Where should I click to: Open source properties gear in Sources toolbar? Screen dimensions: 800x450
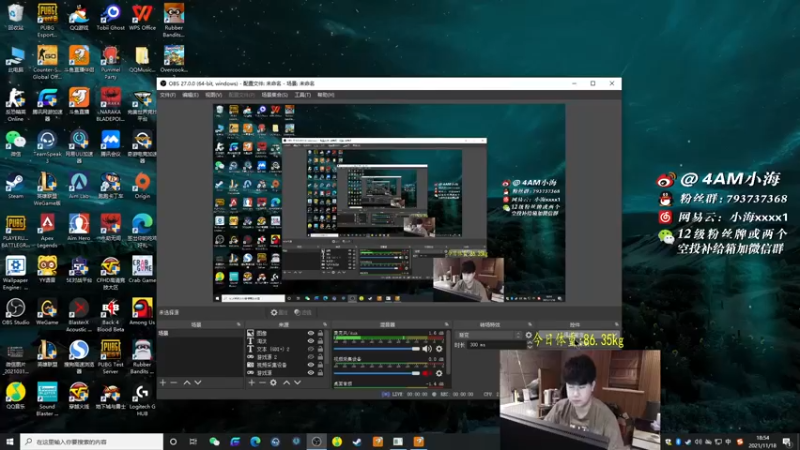point(273,383)
